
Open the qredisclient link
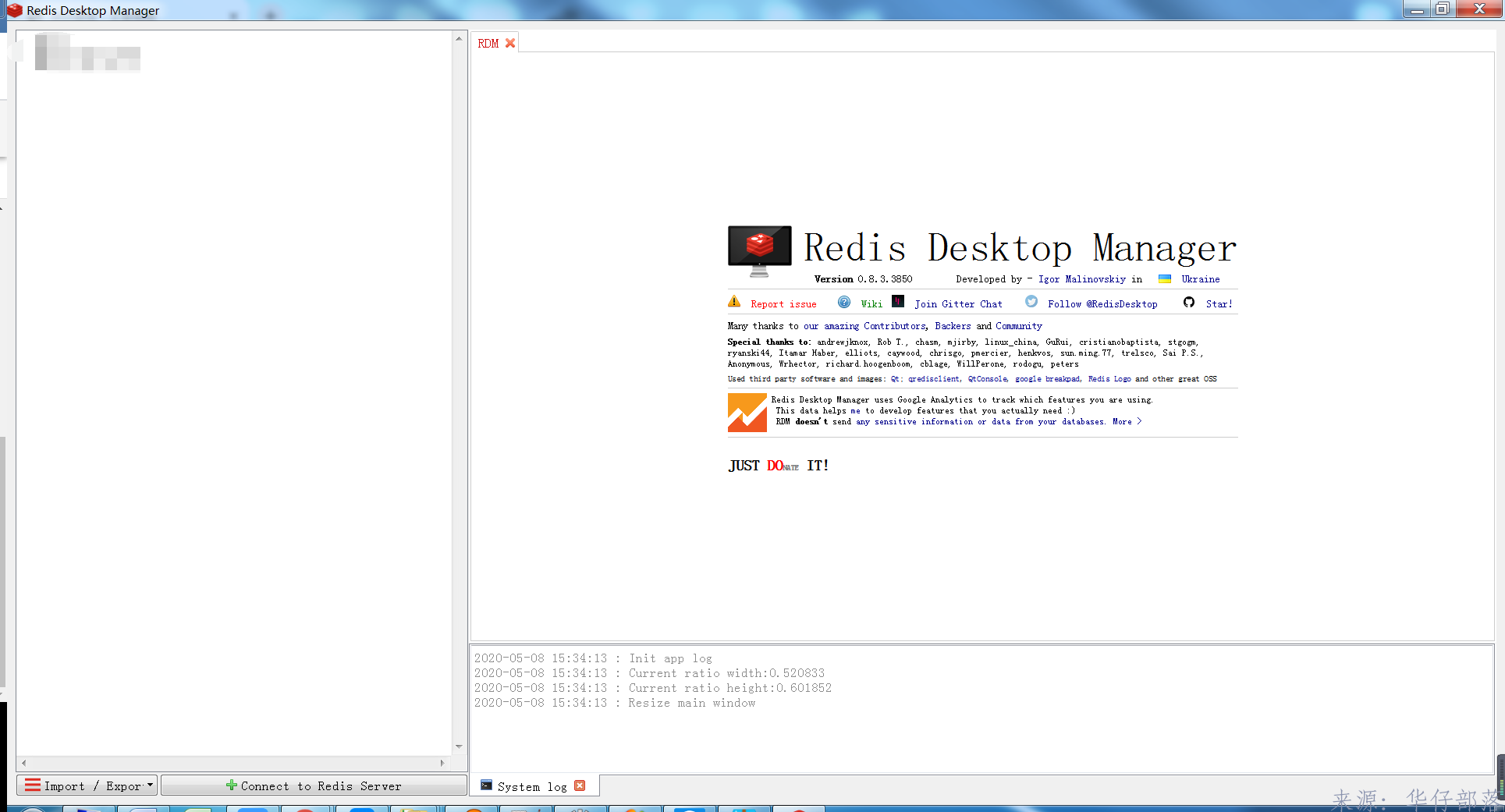coord(934,379)
